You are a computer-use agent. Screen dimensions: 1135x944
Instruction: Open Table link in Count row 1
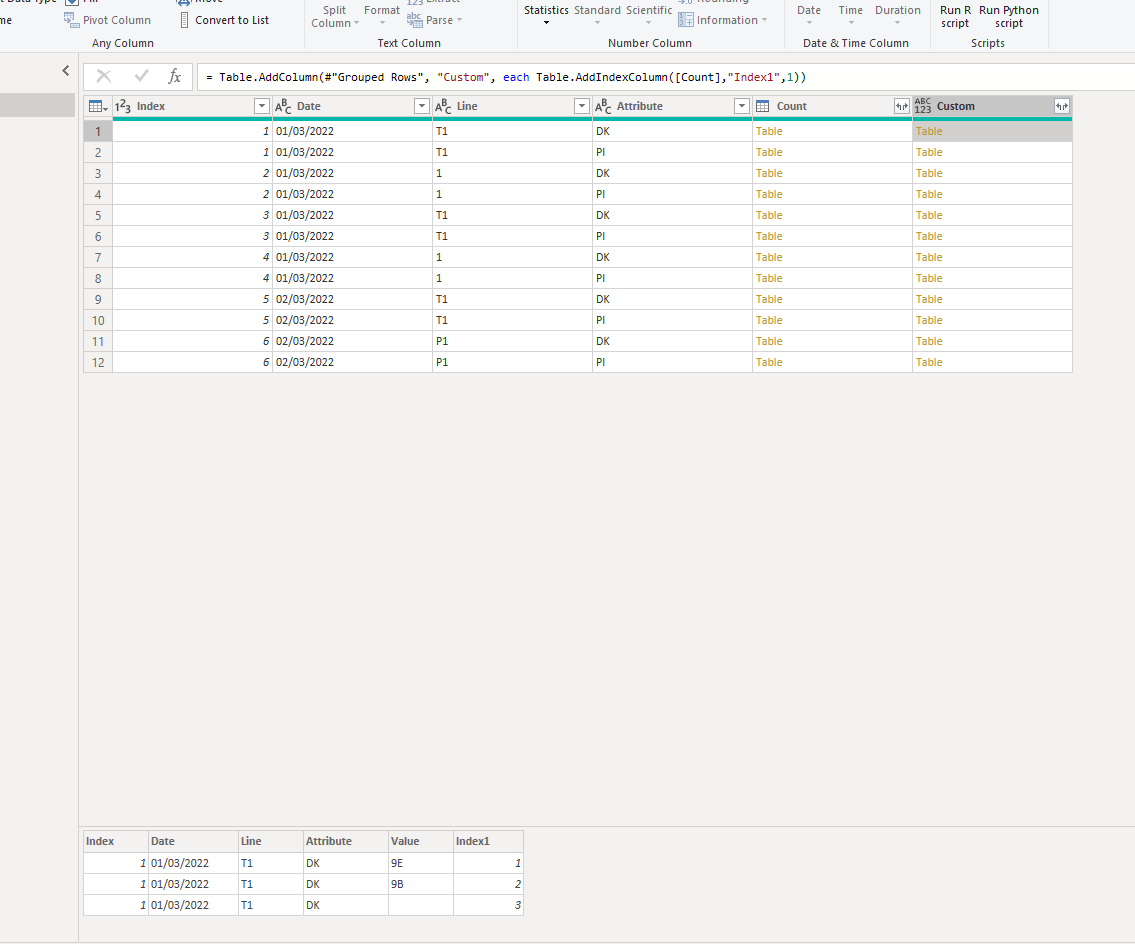point(769,132)
